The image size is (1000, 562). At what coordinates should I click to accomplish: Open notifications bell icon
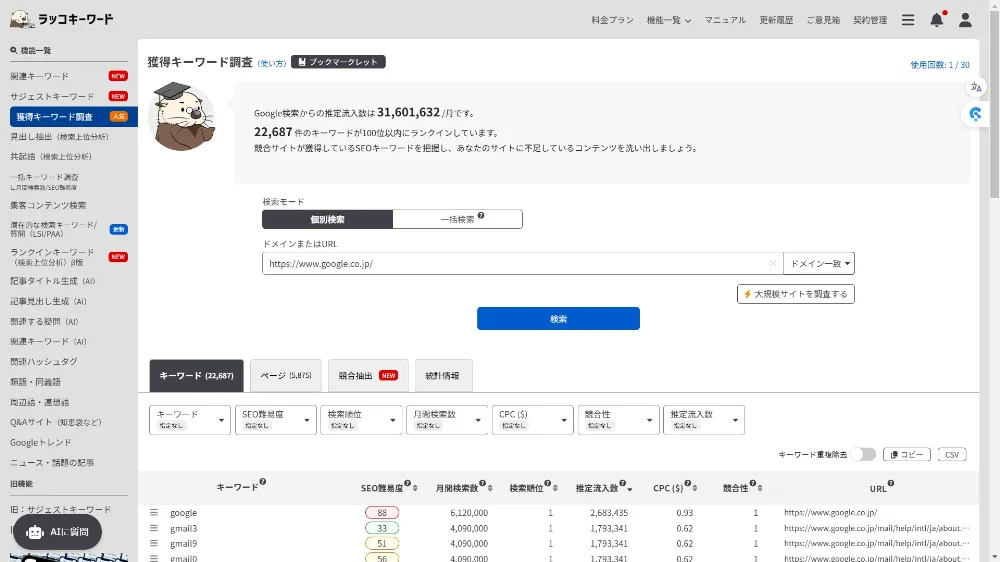[936, 20]
